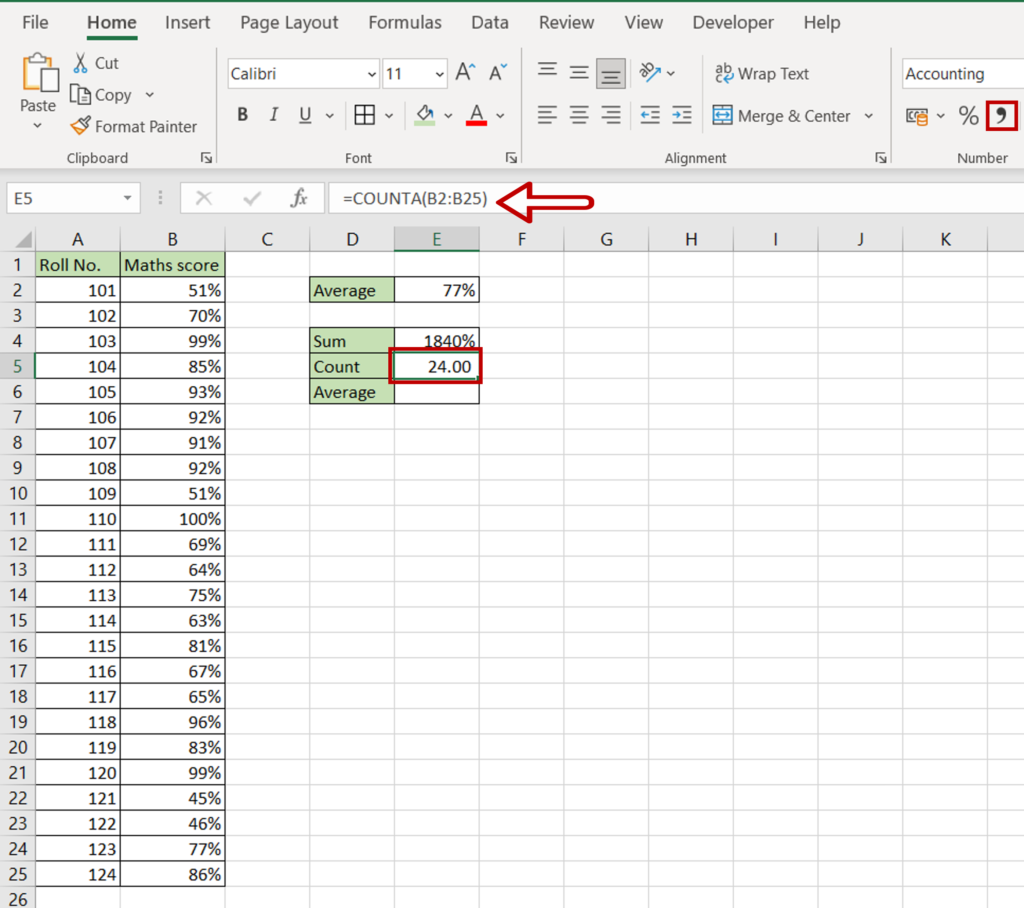The image size is (1024, 908).
Task: Open the Developer tab
Action: coord(732,22)
